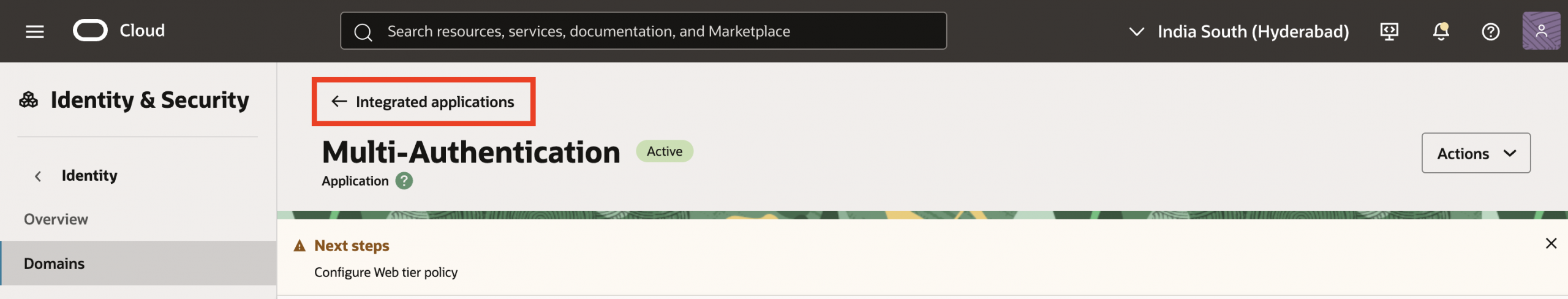This screenshot has height=299, width=1568.
Task: Select Overview in the sidebar
Action: click(56, 219)
